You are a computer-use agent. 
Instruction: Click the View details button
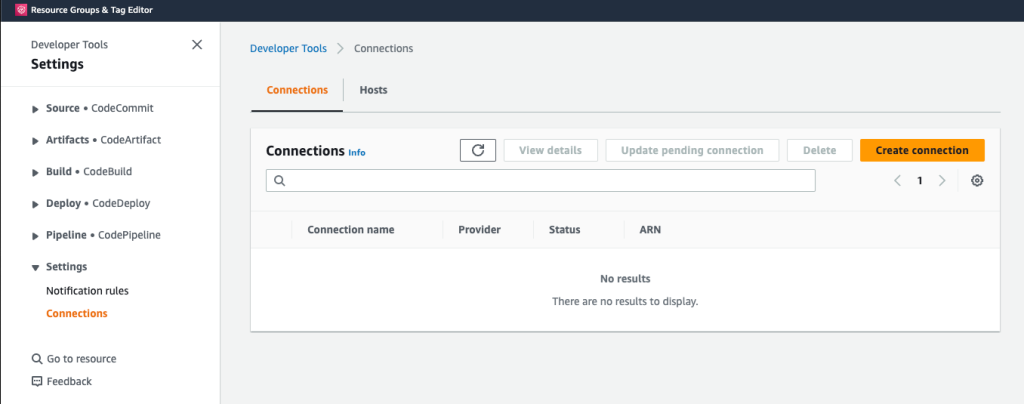[551, 150]
